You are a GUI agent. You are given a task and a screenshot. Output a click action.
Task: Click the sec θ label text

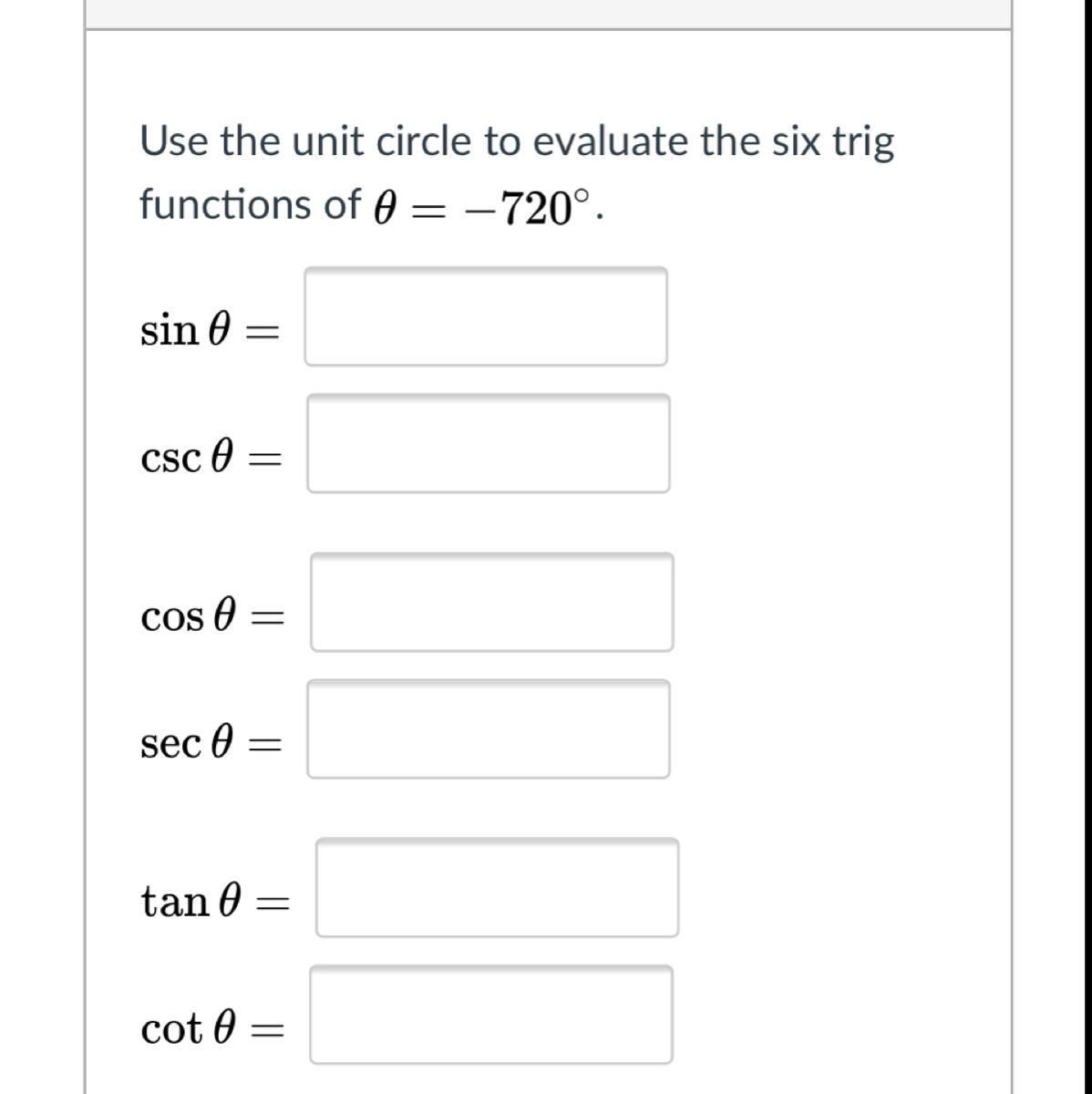coord(183,743)
